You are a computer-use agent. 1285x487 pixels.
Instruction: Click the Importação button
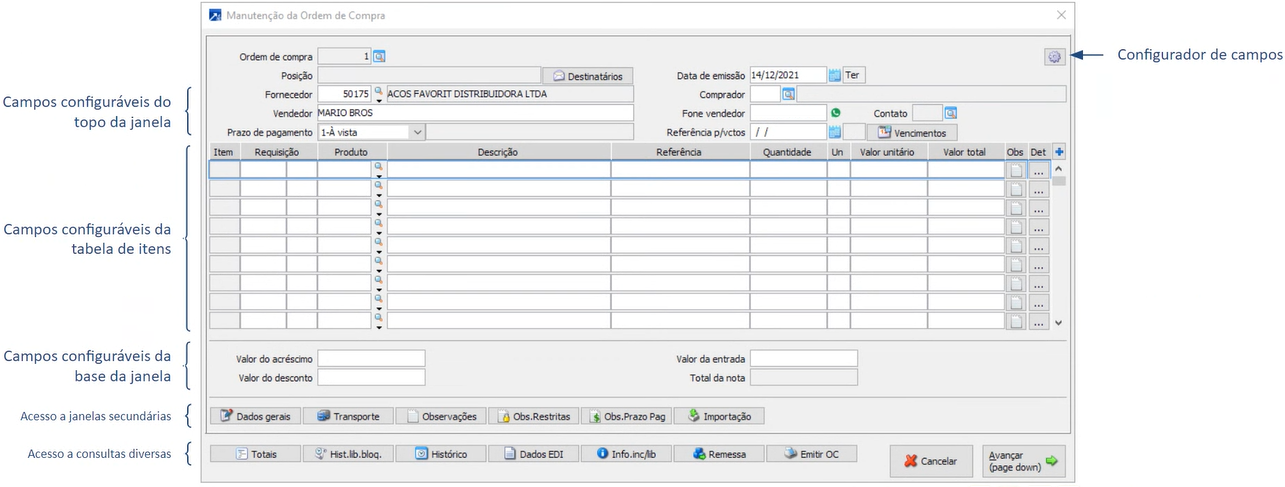pos(719,416)
